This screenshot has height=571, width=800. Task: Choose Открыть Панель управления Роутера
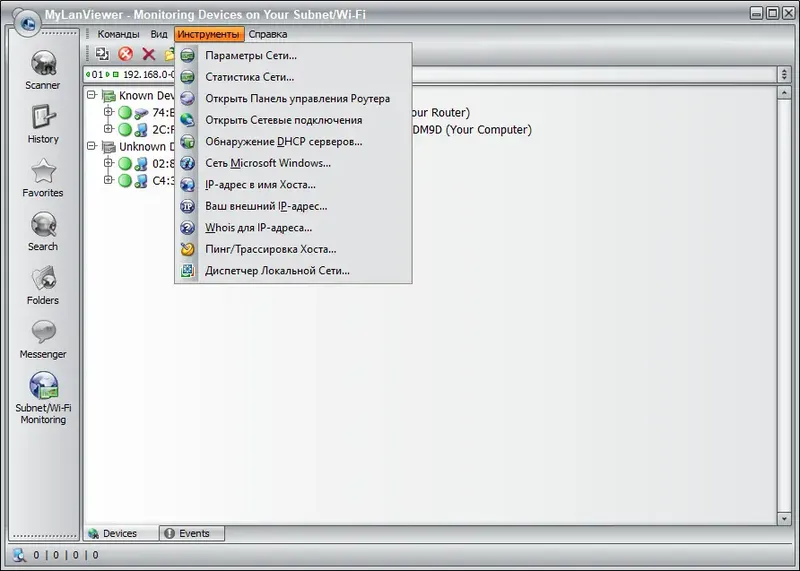pyautogui.click(x=293, y=98)
